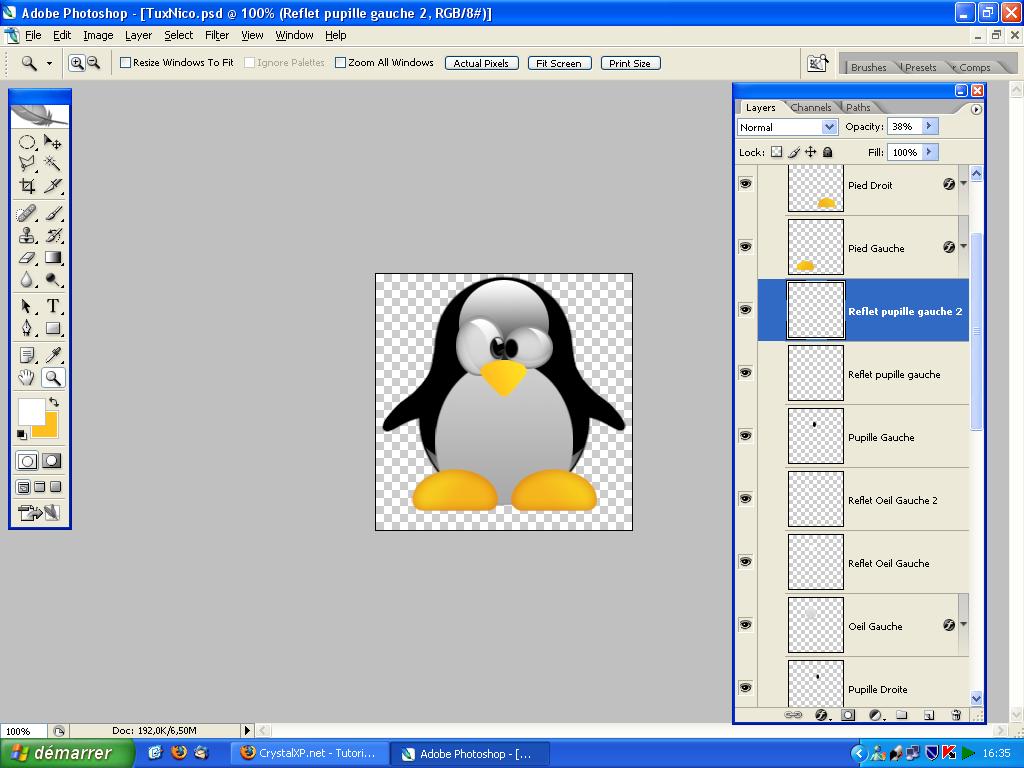Choose the Zoom Out option
Image resolution: width=1024 pixels, height=768 pixels.
pos(94,63)
